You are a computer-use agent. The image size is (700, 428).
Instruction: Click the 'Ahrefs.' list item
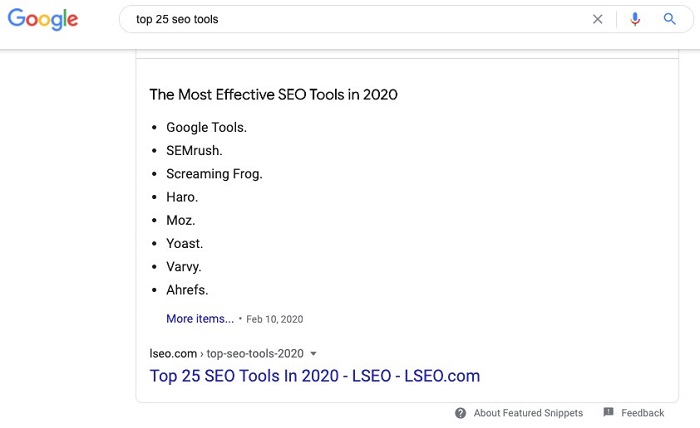click(x=187, y=290)
